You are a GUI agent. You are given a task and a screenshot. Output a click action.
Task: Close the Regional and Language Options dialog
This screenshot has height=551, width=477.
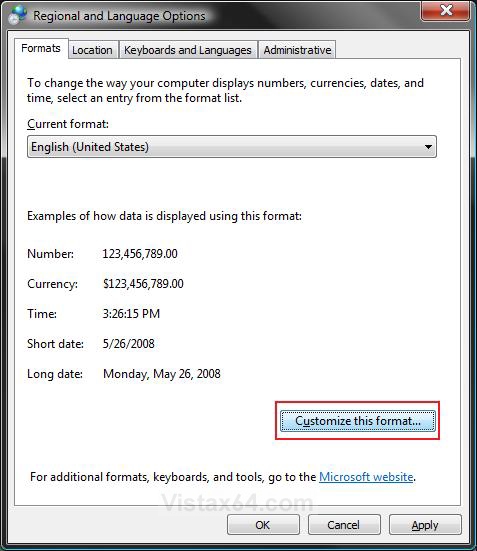tap(446, 11)
